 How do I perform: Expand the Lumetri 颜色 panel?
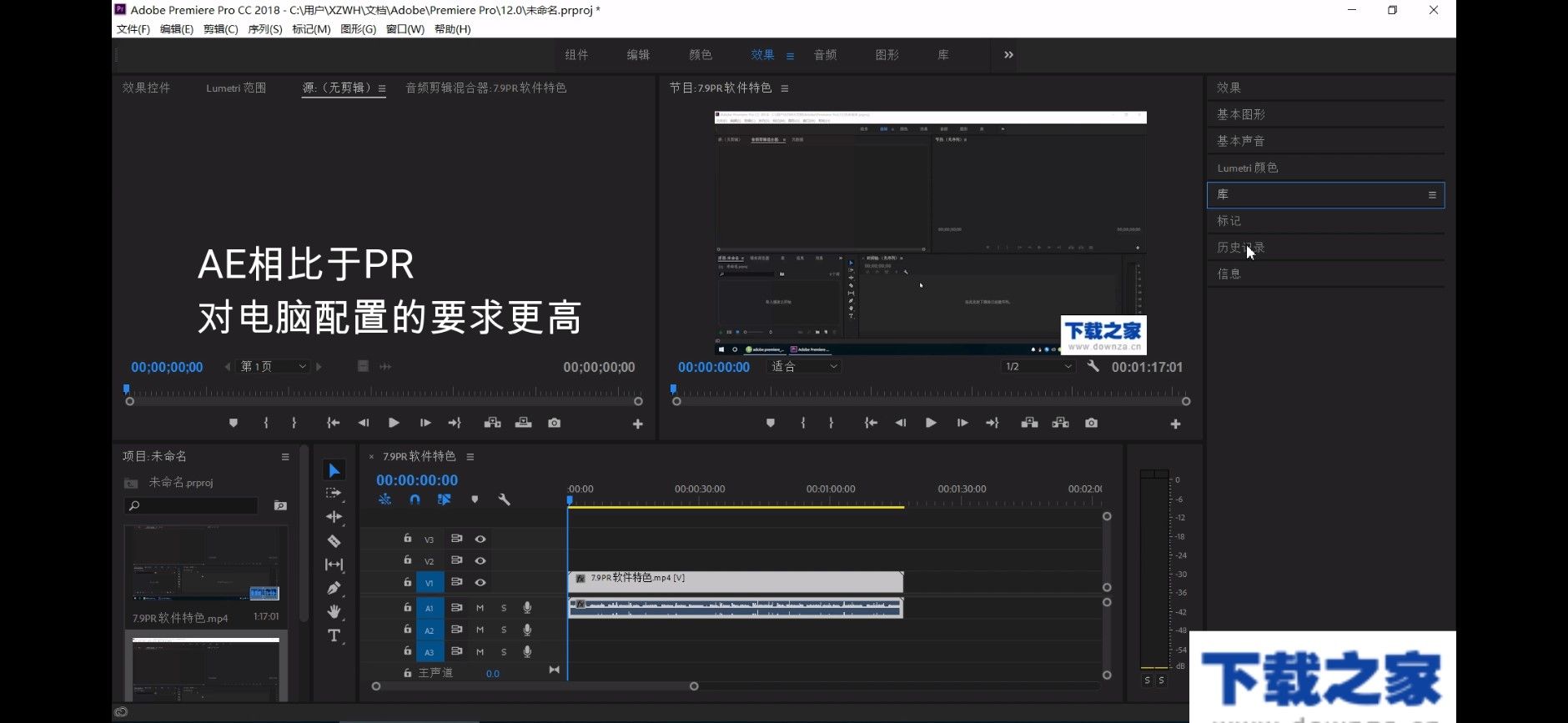(x=1326, y=168)
